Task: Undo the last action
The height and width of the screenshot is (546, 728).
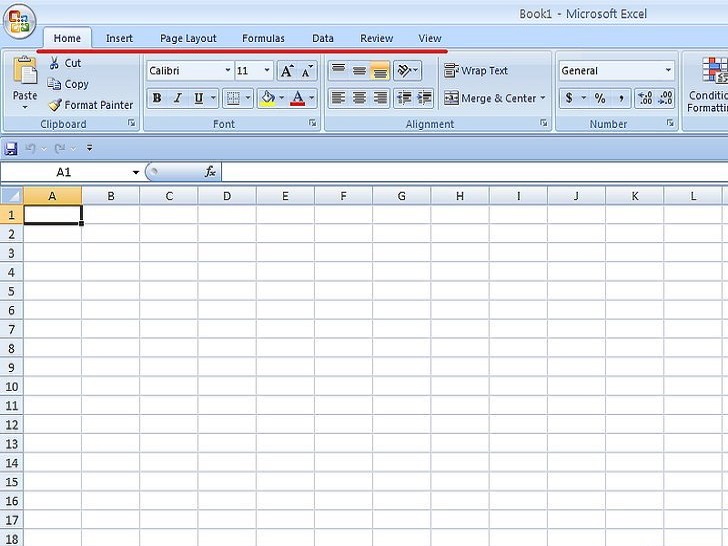Action: click(31, 149)
